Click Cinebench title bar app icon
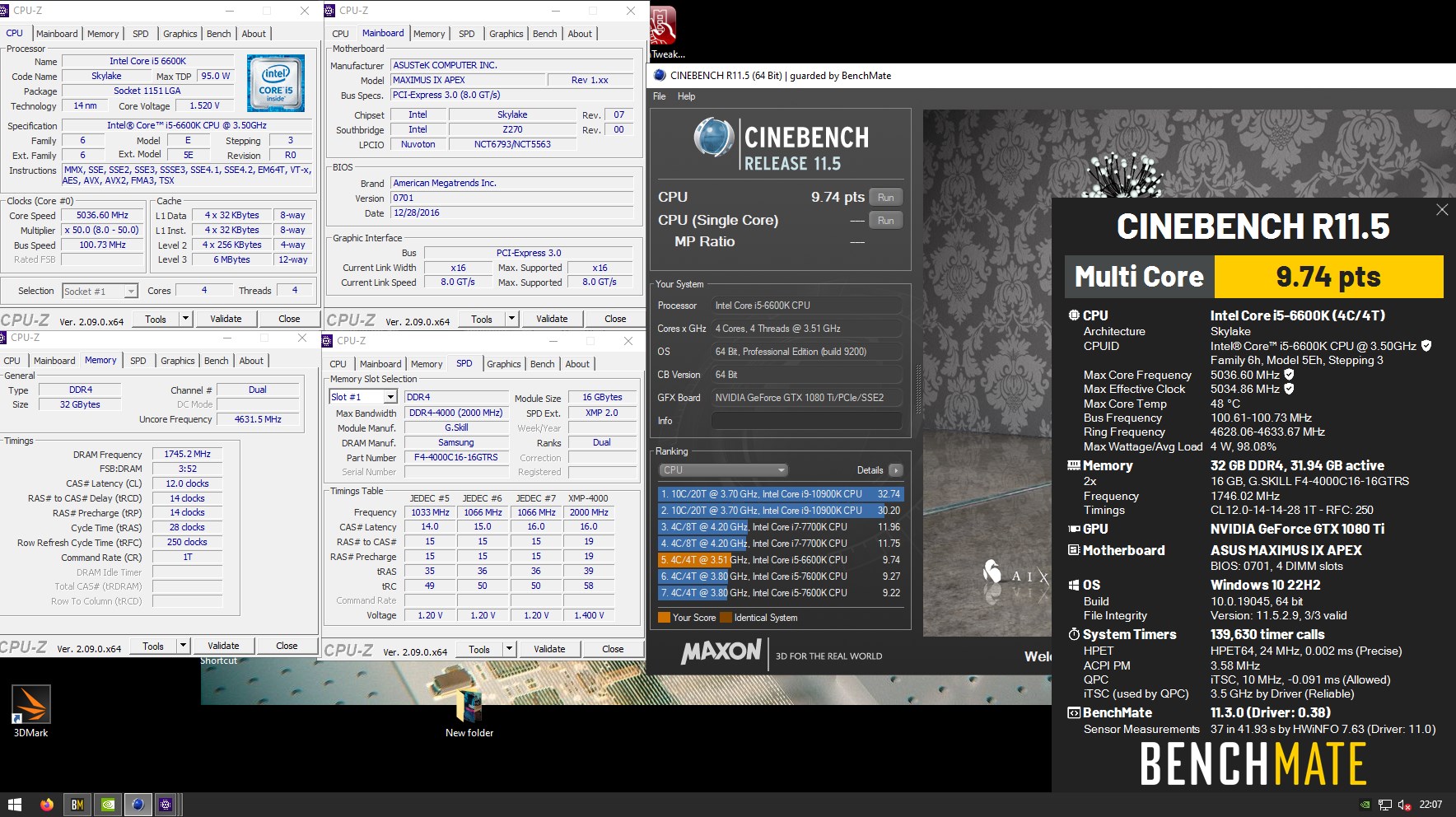Viewport: 1456px width, 817px height. (659, 75)
